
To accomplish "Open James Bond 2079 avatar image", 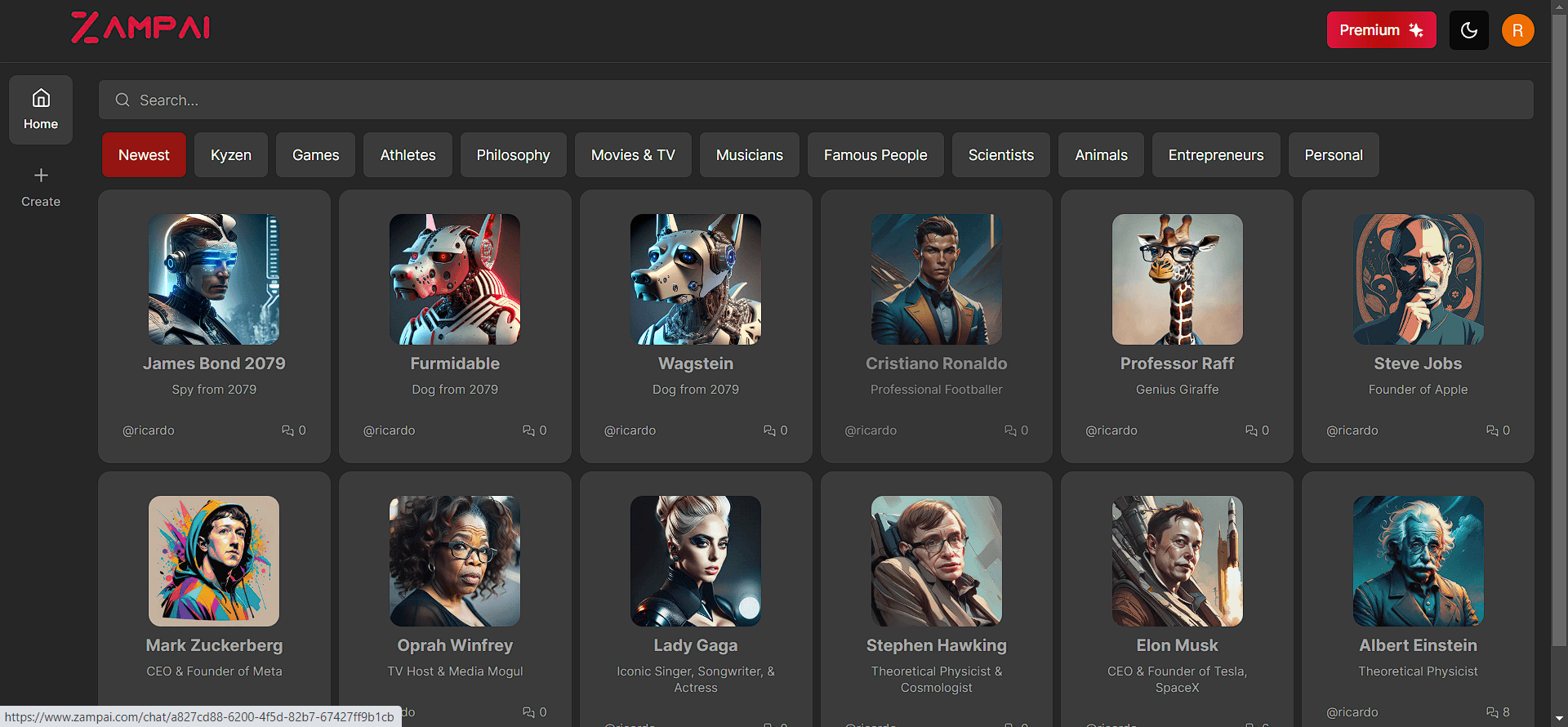I will [214, 279].
